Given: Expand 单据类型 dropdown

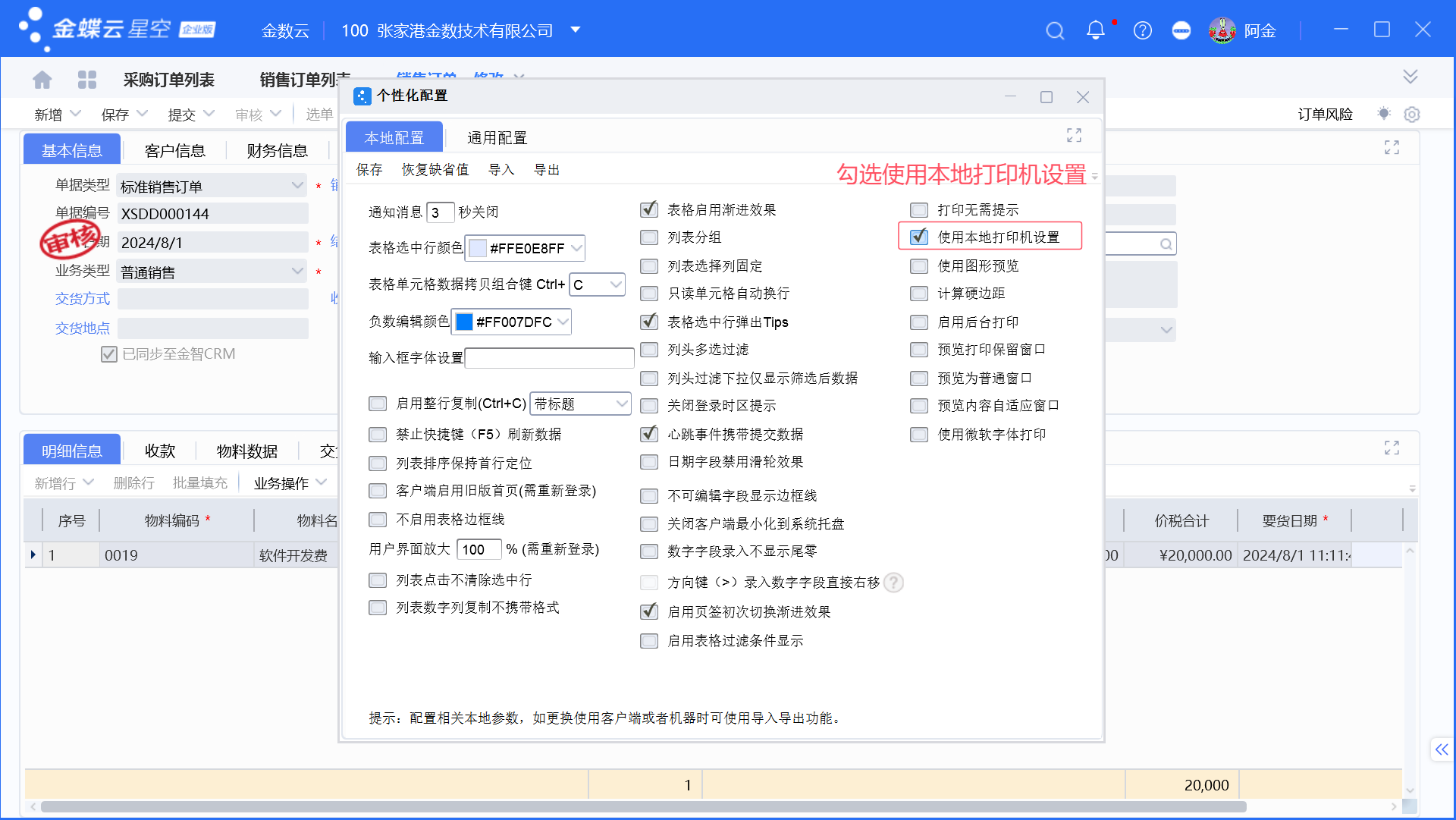Looking at the screenshot, I should (x=297, y=186).
